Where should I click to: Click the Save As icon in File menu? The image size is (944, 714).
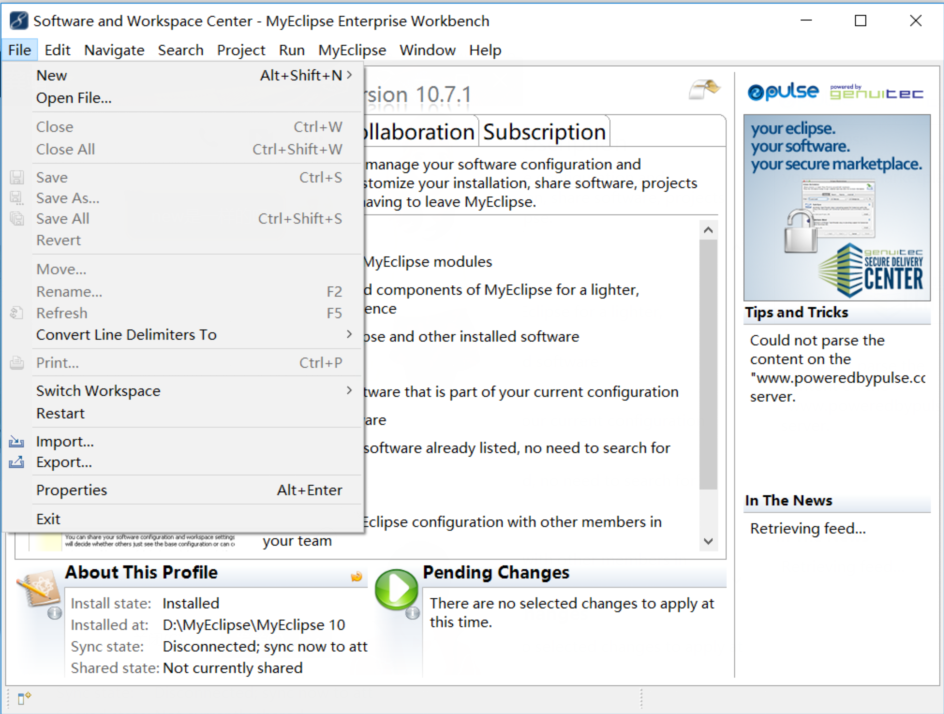17,198
